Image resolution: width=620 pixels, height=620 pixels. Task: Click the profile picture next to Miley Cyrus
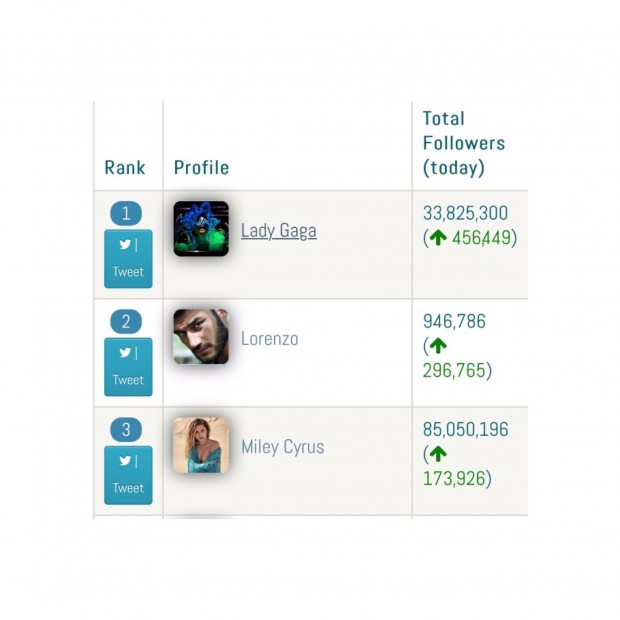point(201,445)
